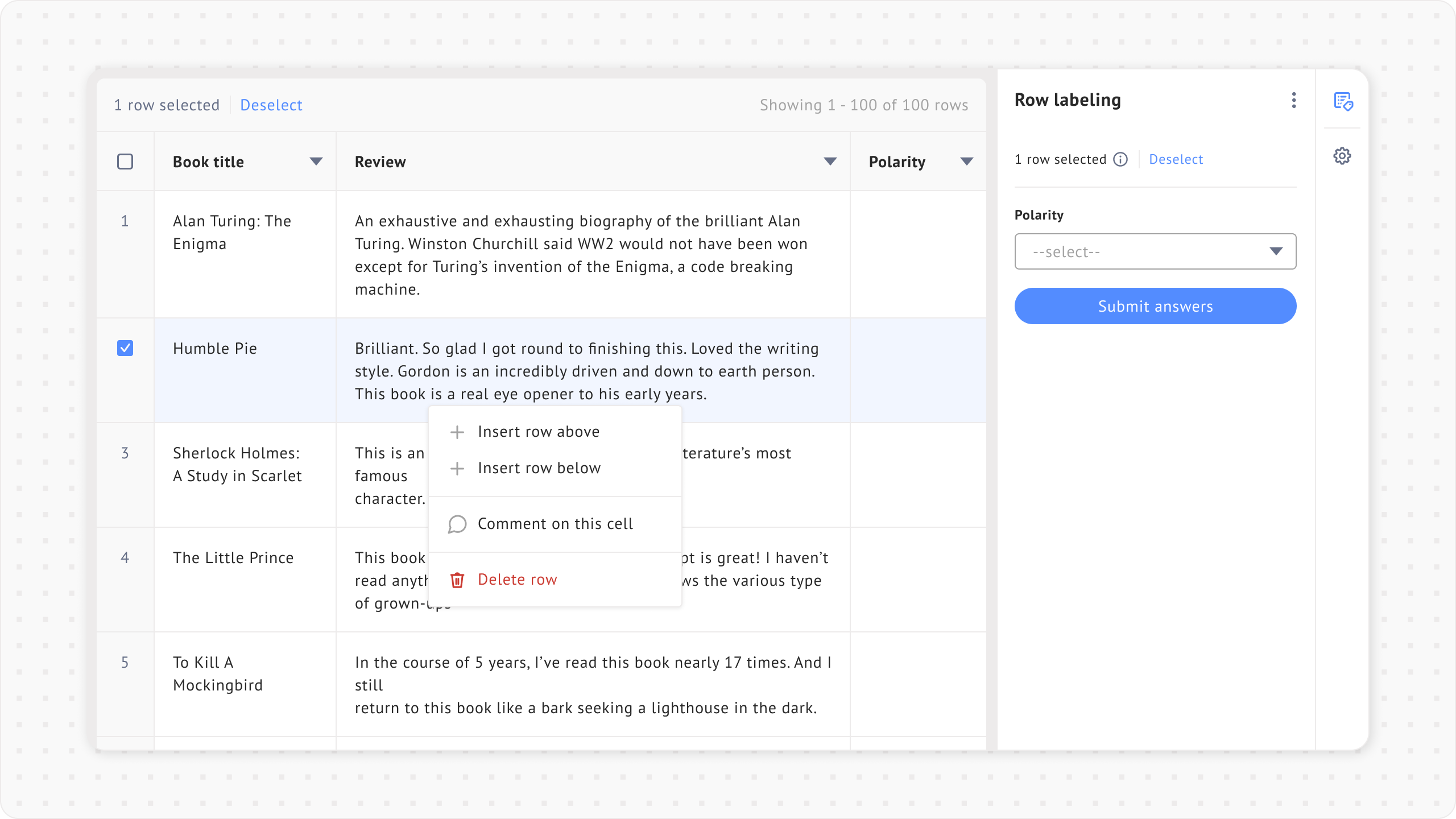Open the Polarity --select-- combo box
Viewport: 1456px width, 819px height.
[x=1155, y=251]
